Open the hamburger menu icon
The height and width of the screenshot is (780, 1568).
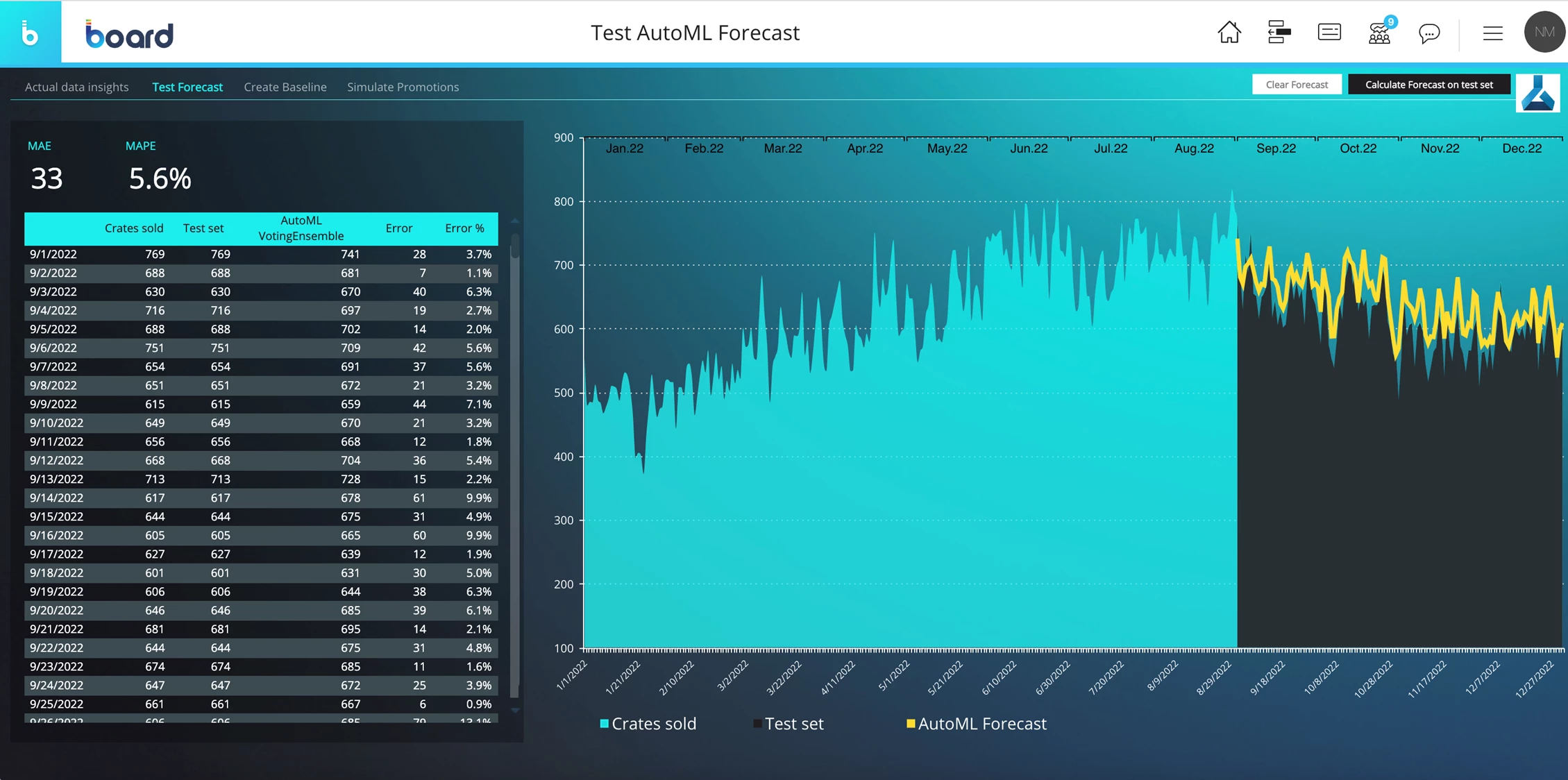click(1493, 32)
